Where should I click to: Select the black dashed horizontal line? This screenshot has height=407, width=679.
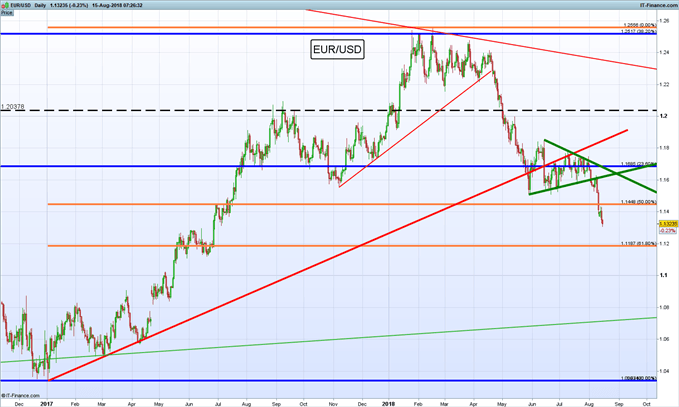328,110
